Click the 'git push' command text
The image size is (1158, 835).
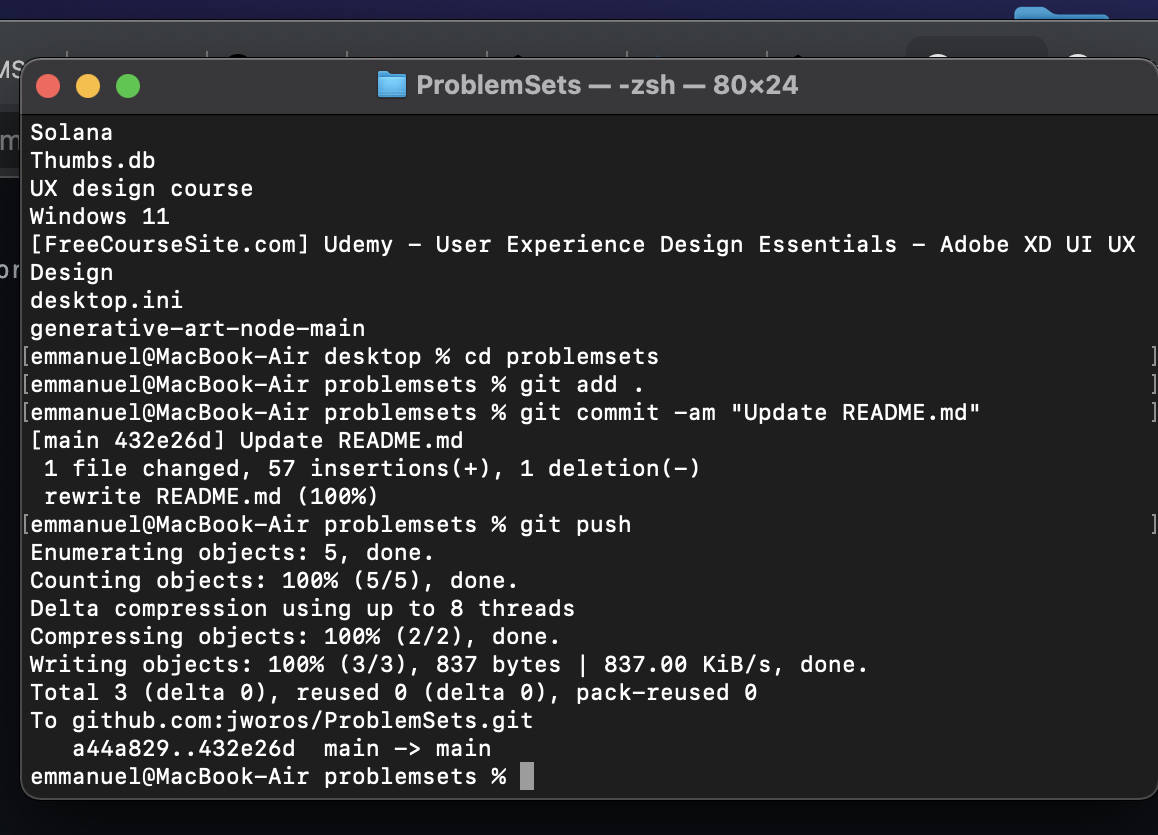coord(575,525)
